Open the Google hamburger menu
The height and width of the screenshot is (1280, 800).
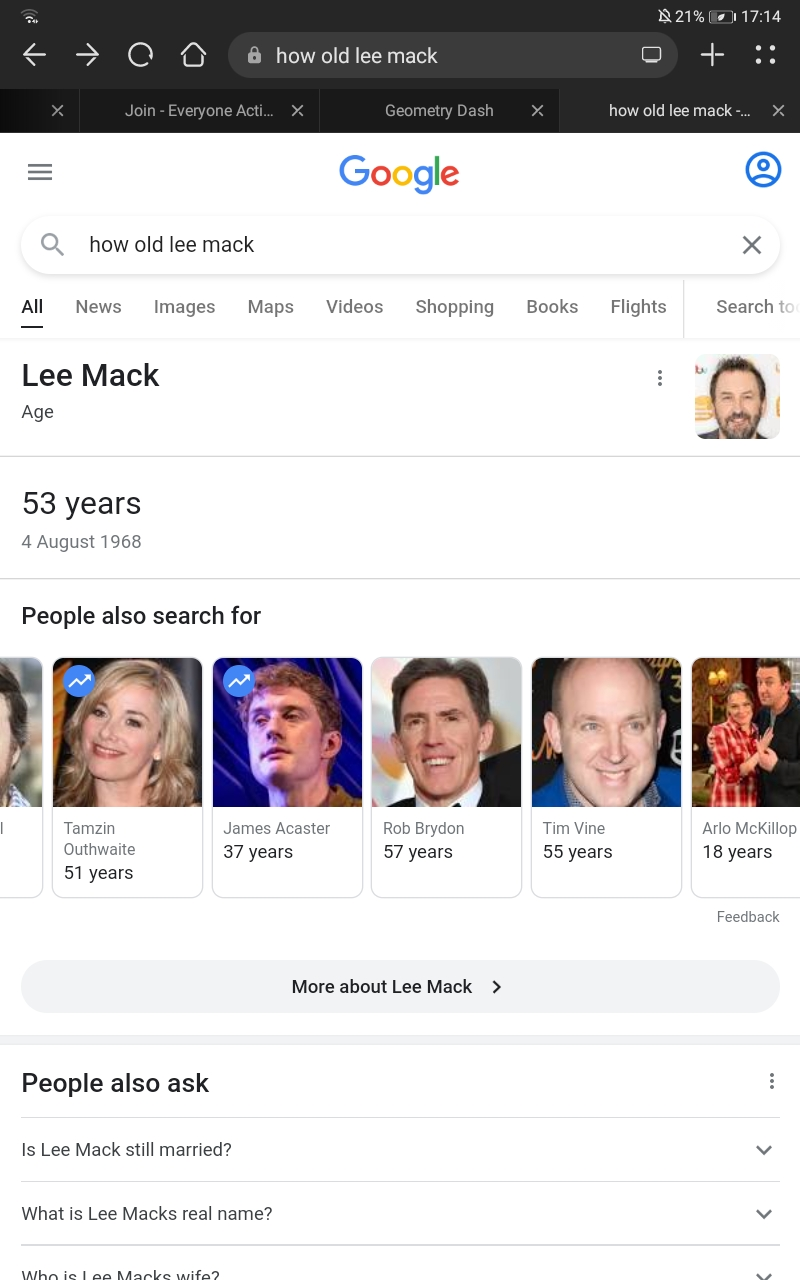[x=40, y=172]
